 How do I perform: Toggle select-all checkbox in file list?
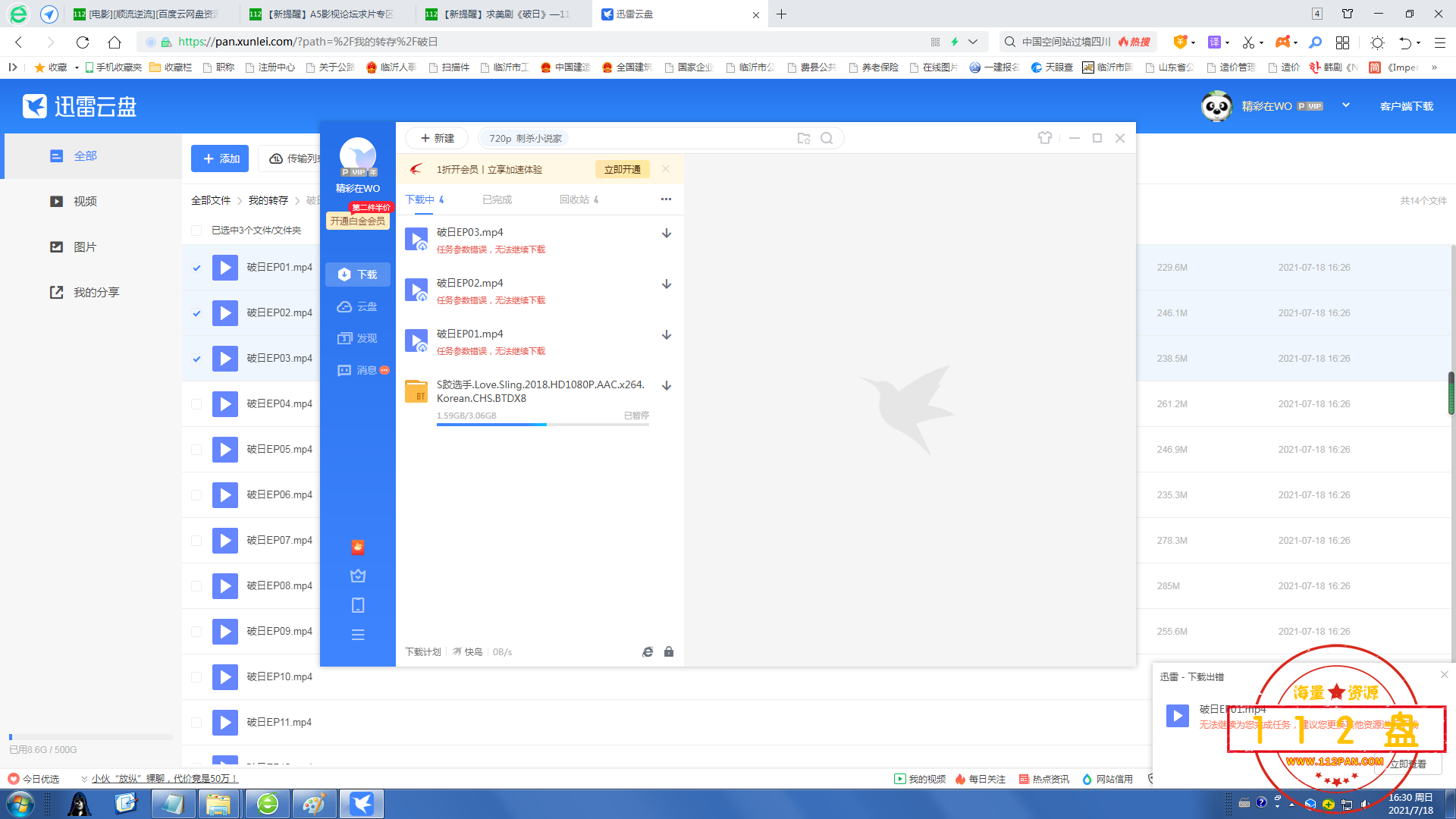[196, 231]
